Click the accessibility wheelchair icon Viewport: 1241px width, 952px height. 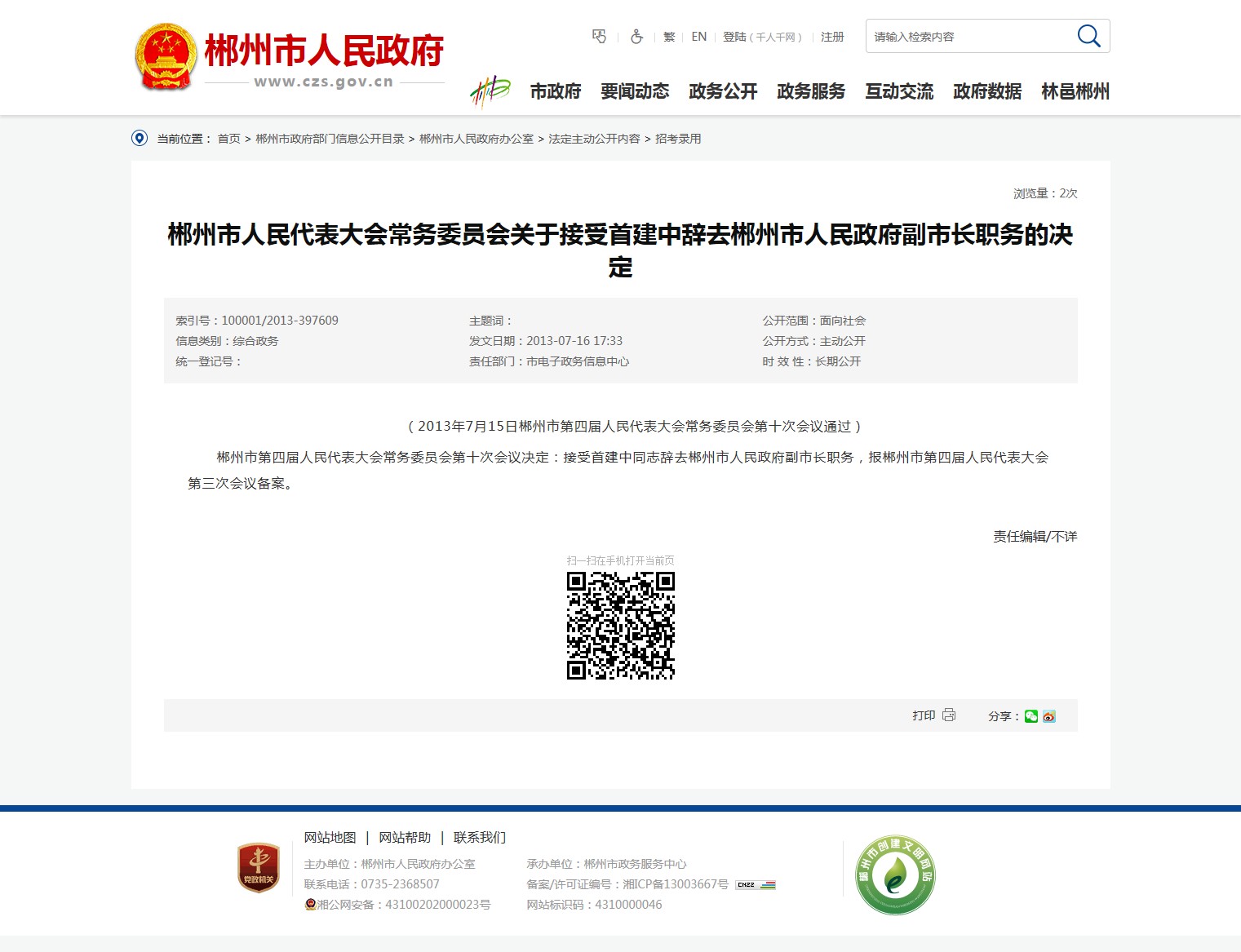[x=636, y=37]
